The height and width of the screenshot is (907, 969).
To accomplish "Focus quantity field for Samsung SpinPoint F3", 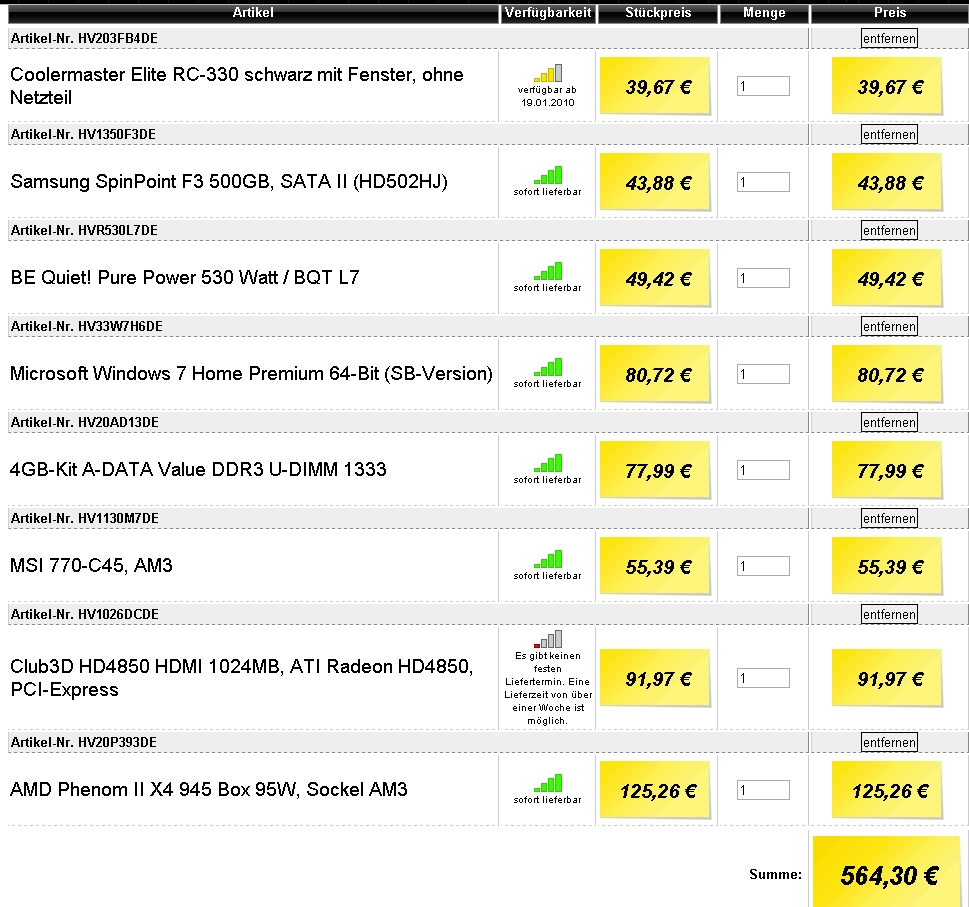I will click(763, 182).
